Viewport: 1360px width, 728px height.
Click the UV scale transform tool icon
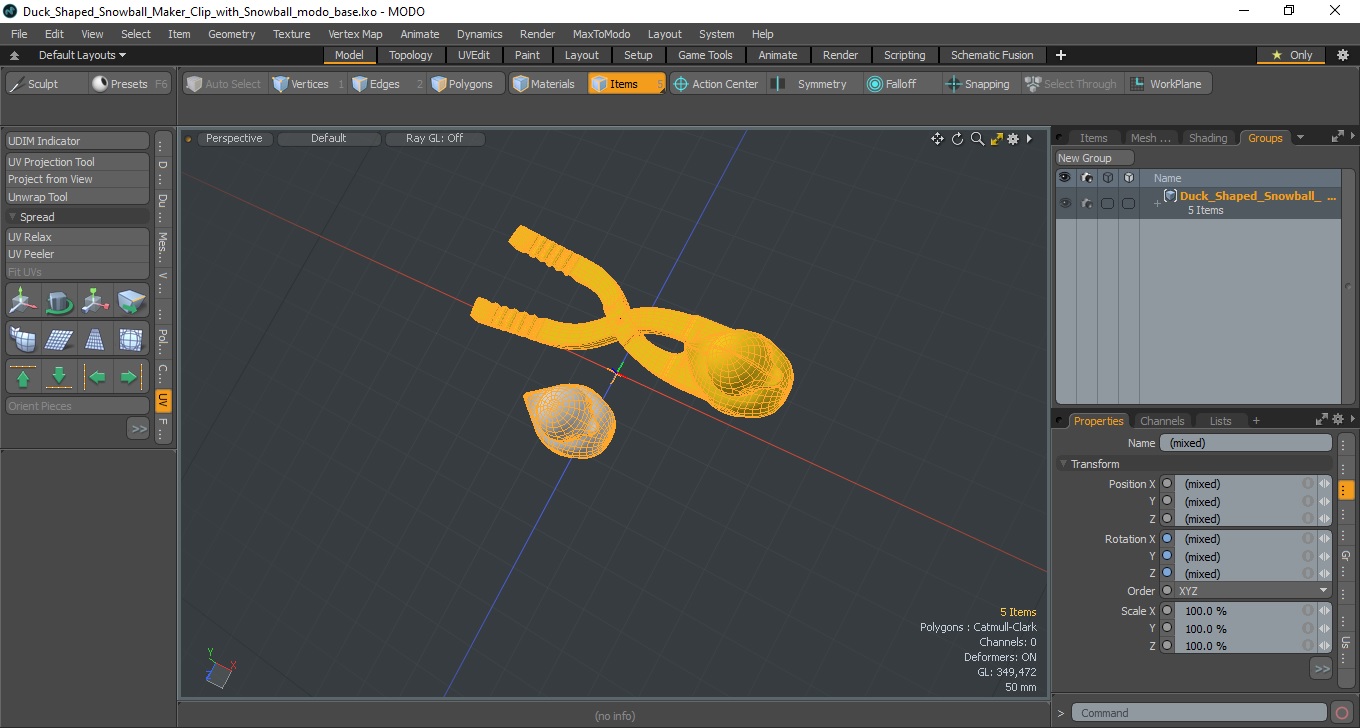pos(95,301)
